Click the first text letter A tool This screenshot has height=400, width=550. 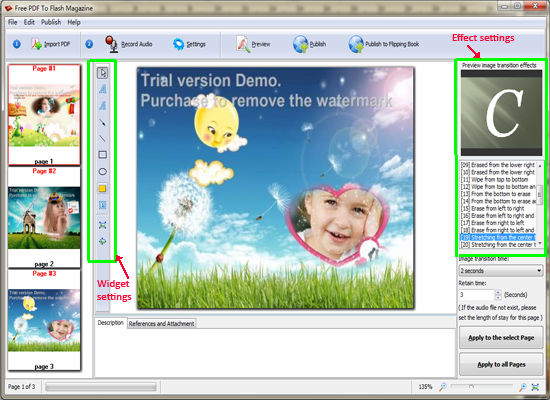click(102, 89)
